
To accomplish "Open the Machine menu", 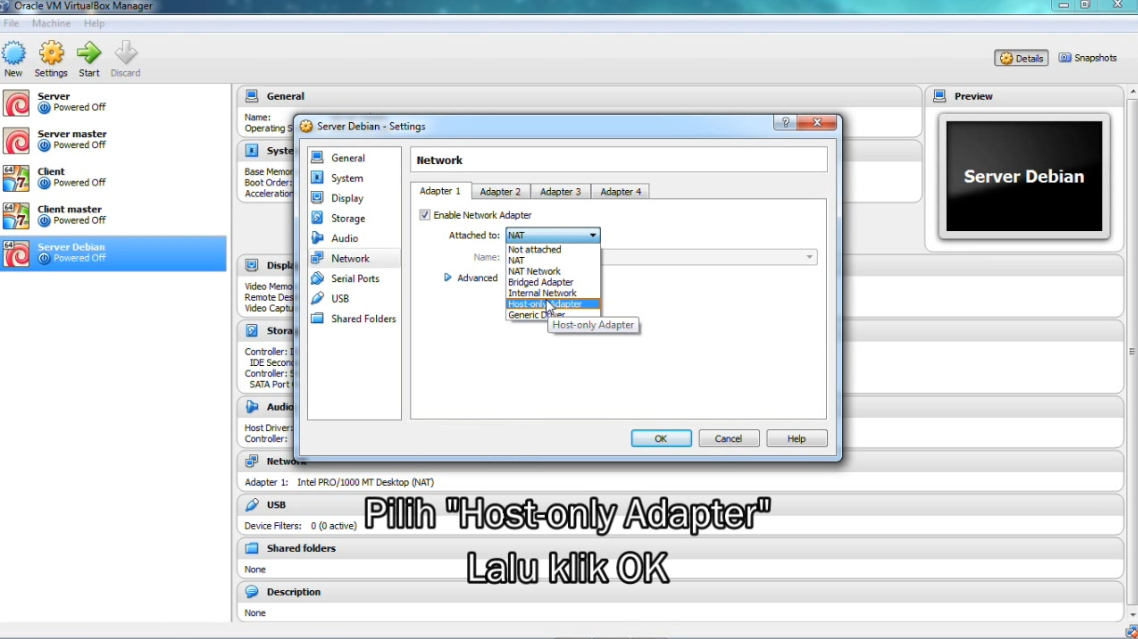I will (x=51, y=23).
